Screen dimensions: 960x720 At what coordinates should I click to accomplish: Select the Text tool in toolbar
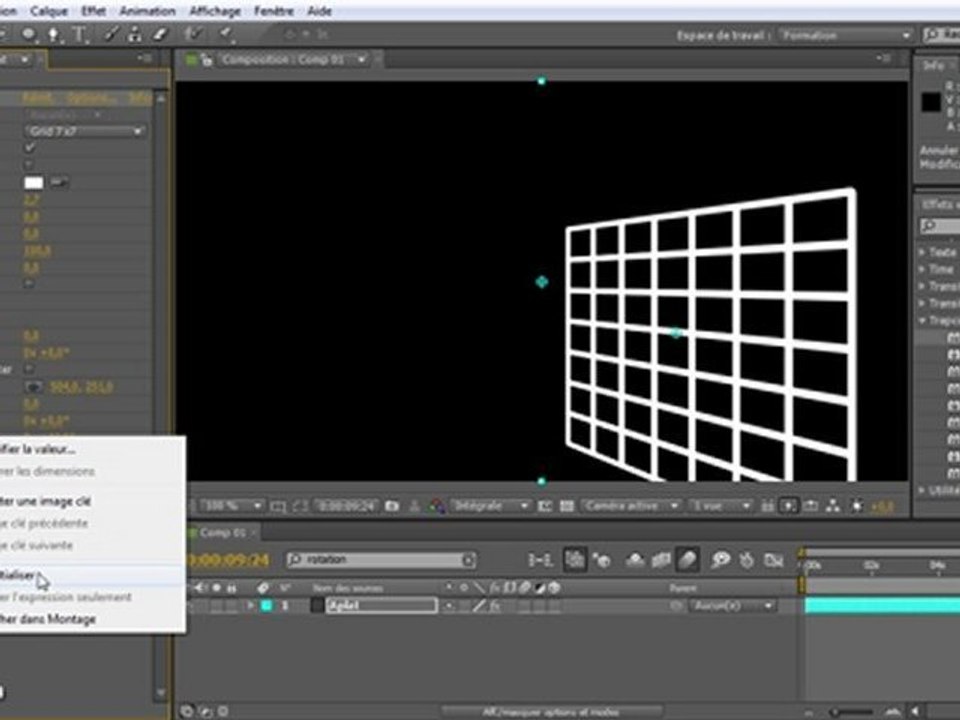[x=80, y=34]
